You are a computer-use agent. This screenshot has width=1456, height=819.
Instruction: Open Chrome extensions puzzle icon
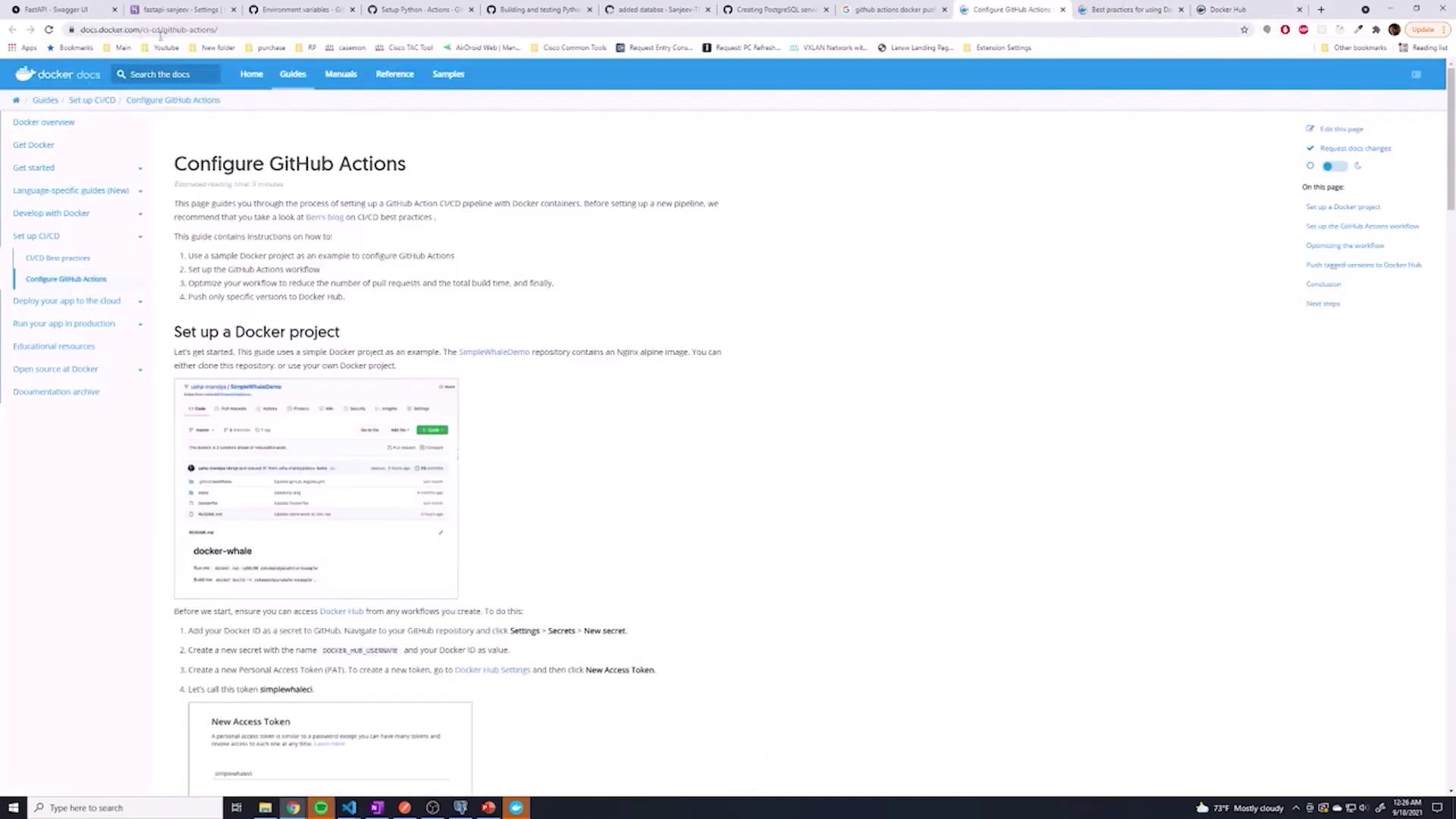coord(1376,30)
